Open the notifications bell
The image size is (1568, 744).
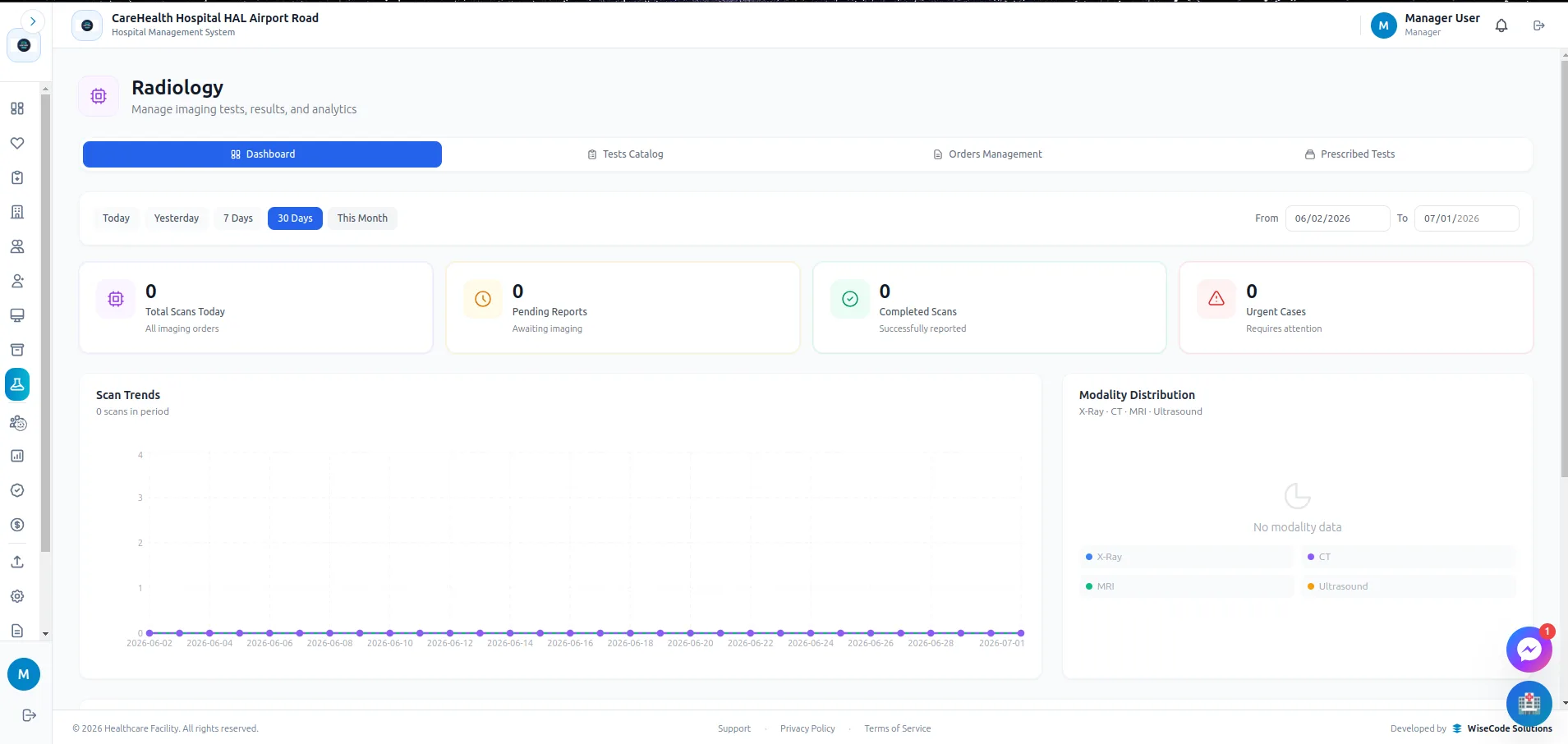[1501, 25]
